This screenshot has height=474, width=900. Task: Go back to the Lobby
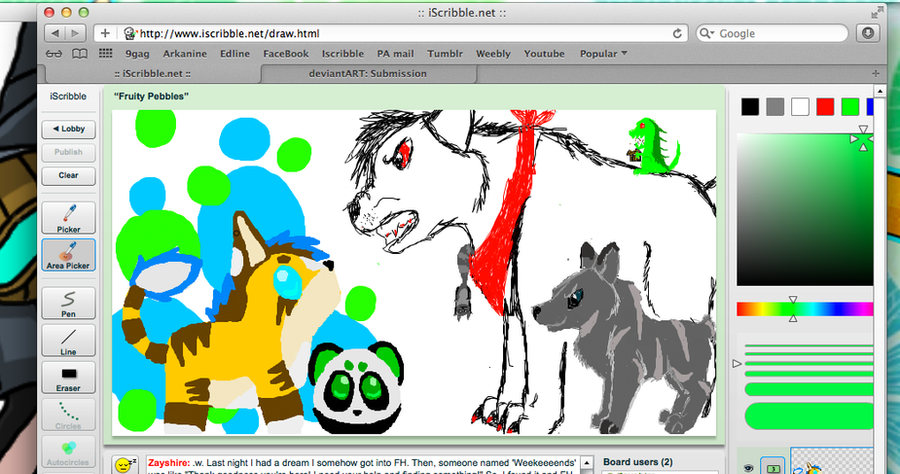coord(68,129)
